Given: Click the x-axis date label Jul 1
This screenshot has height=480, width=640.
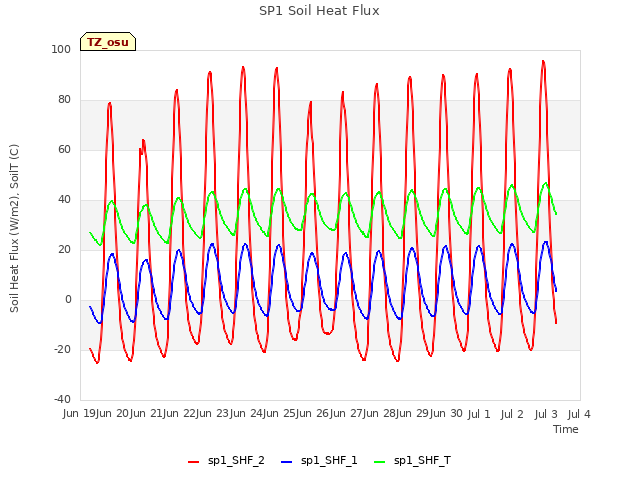Looking at the screenshot, I should point(479,414).
